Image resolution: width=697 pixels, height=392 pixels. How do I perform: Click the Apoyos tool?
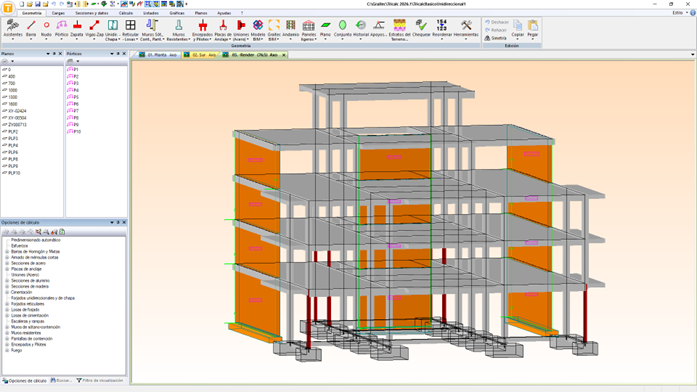tap(379, 29)
